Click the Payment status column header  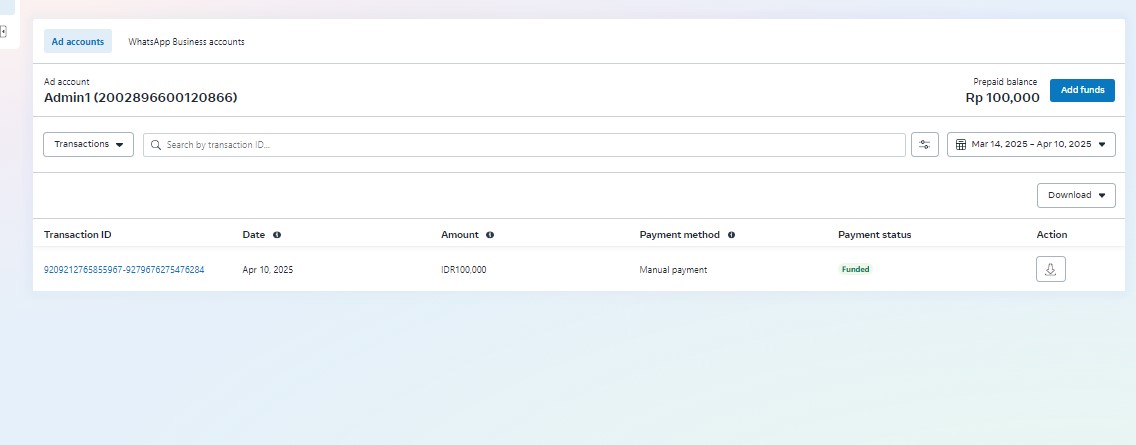(874, 235)
